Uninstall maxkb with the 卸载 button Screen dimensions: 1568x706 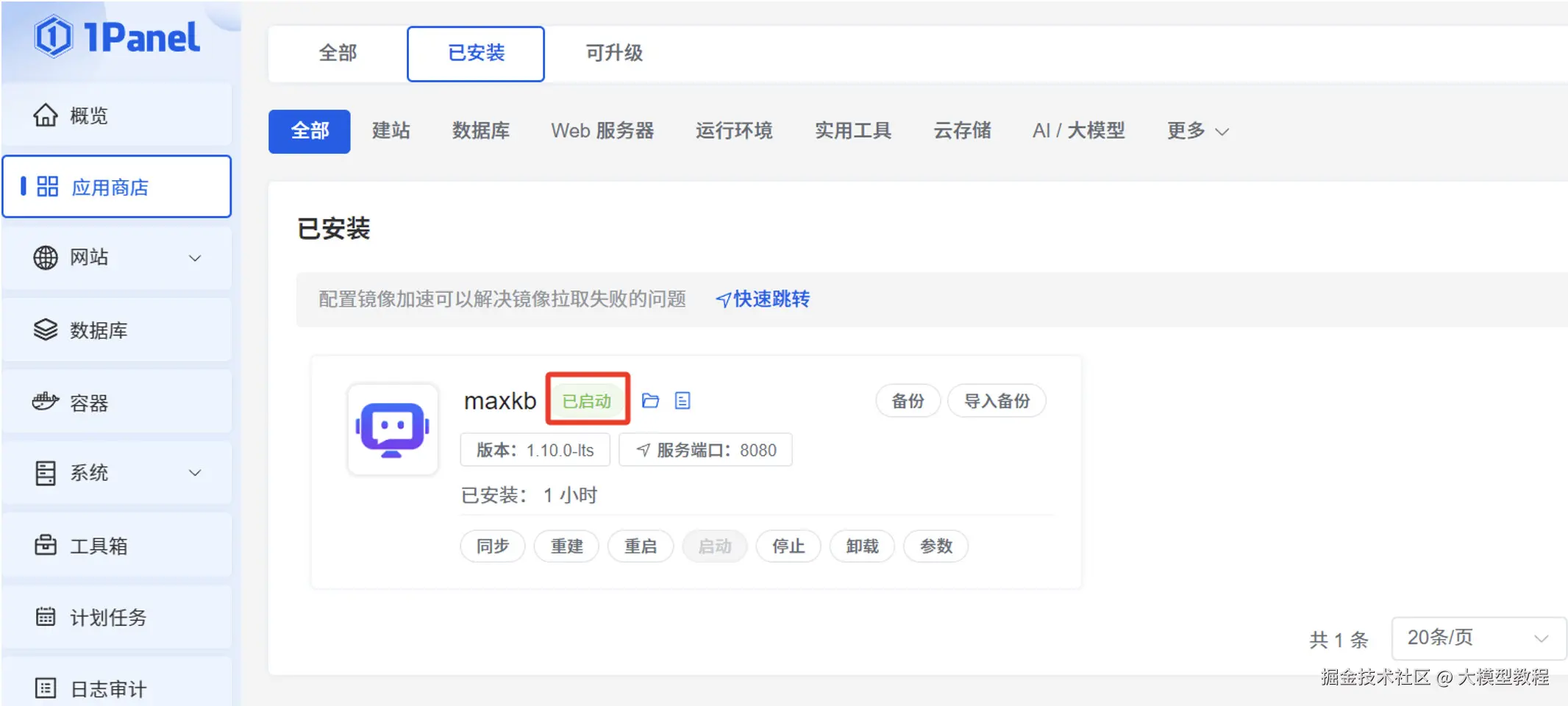pyautogui.click(x=863, y=546)
